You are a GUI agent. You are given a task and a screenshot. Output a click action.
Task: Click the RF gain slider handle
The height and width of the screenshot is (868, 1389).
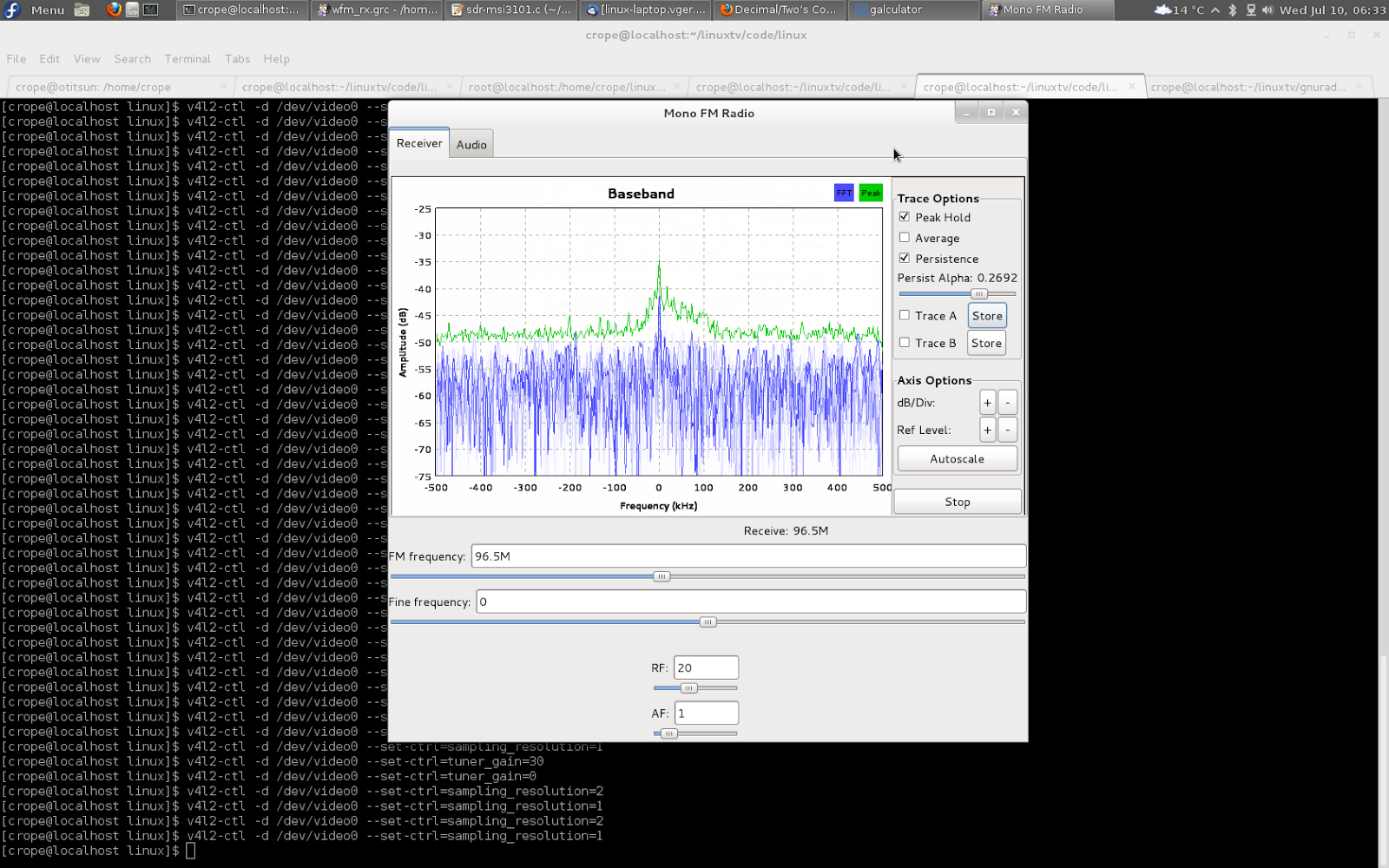pyautogui.click(x=689, y=688)
